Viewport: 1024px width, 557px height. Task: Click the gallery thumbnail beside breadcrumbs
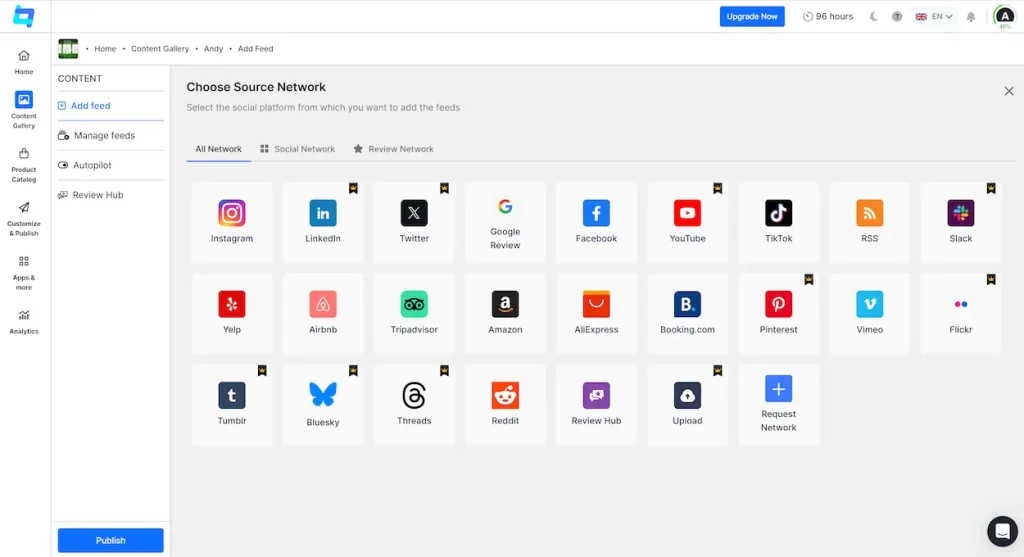tap(68, 48)
